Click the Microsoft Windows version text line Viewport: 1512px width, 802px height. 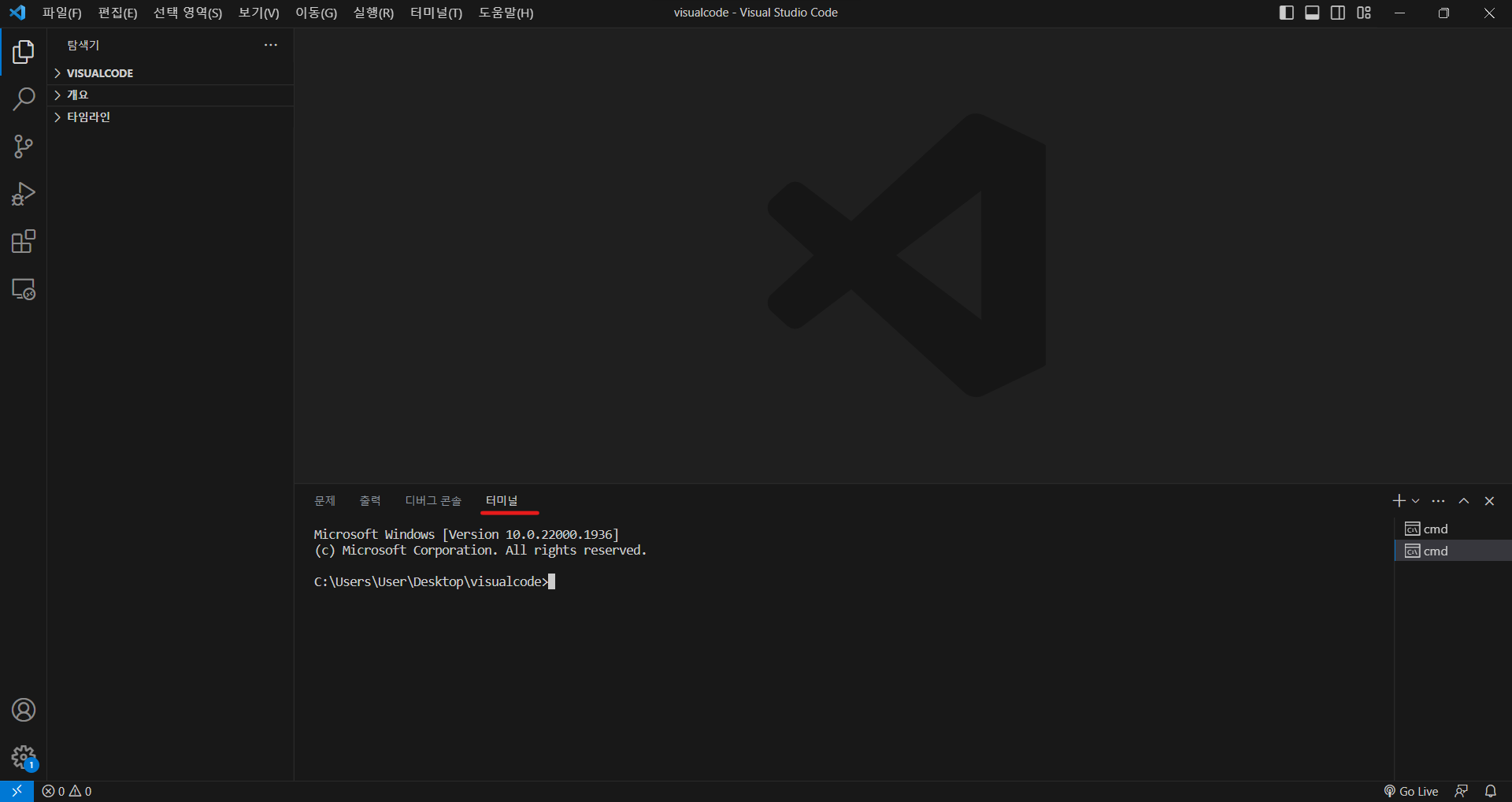(466, 534)
